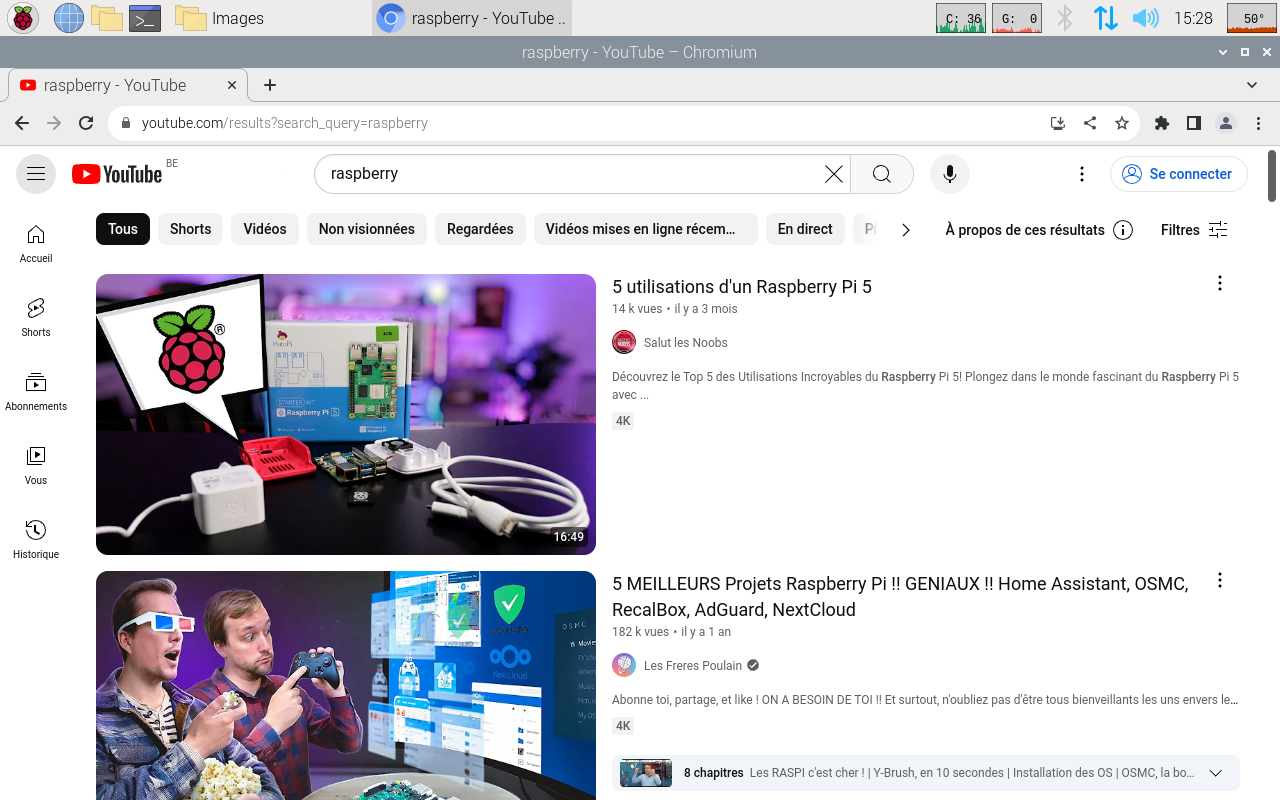Open the Filtres panel
Screen dimensions: 1280x800
[1194, 230]
